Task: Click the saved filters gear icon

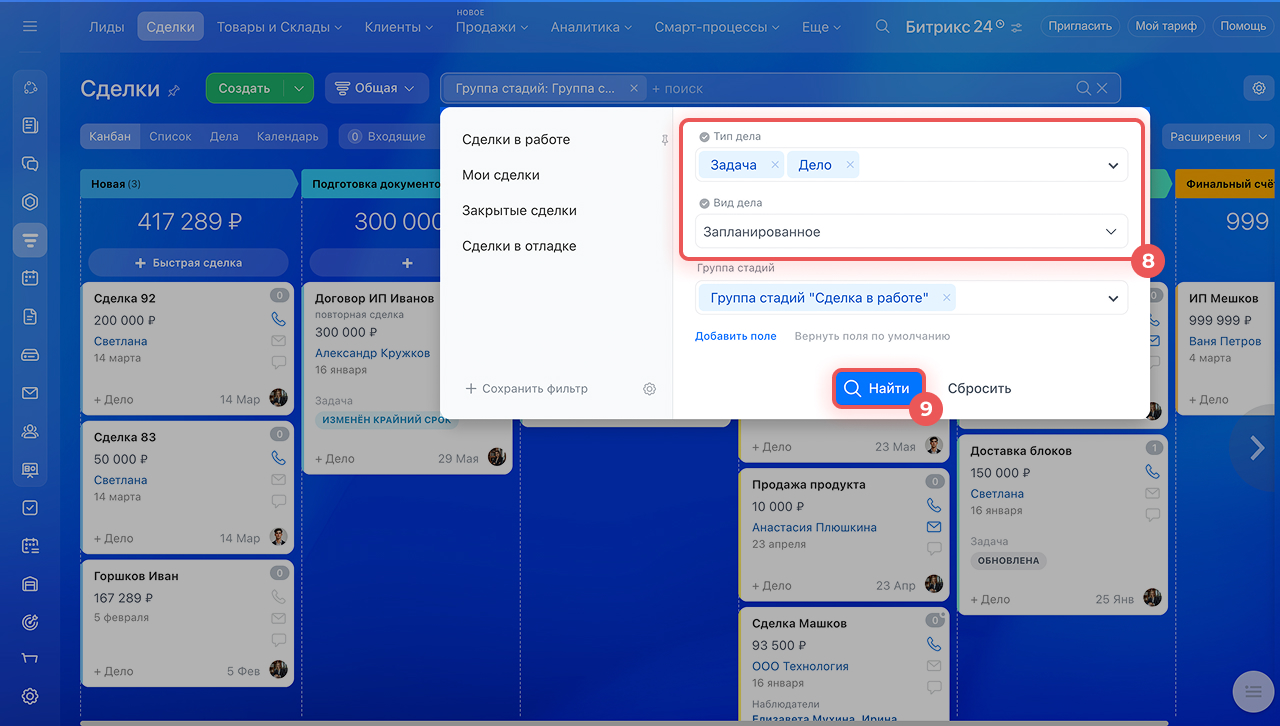Action: (649, 388)
